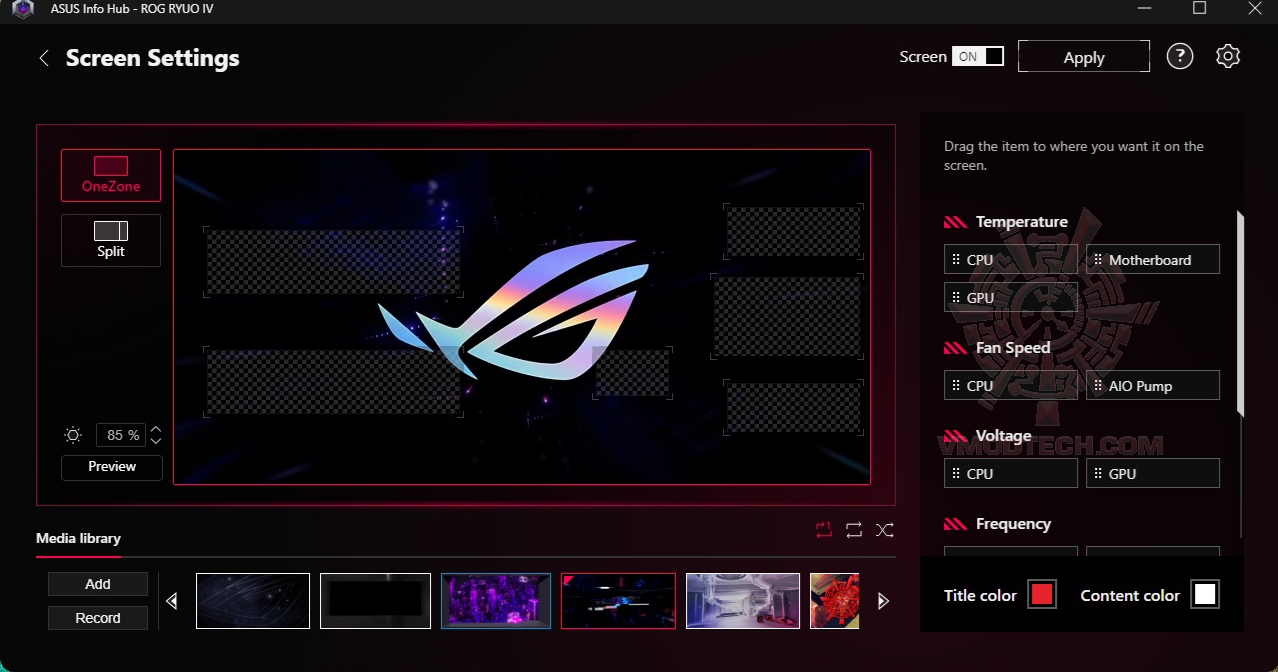The width and height of the screenshot is (1278, 672).
Task: Click the small center placeholder box in preview
Action: click(632, 371)
